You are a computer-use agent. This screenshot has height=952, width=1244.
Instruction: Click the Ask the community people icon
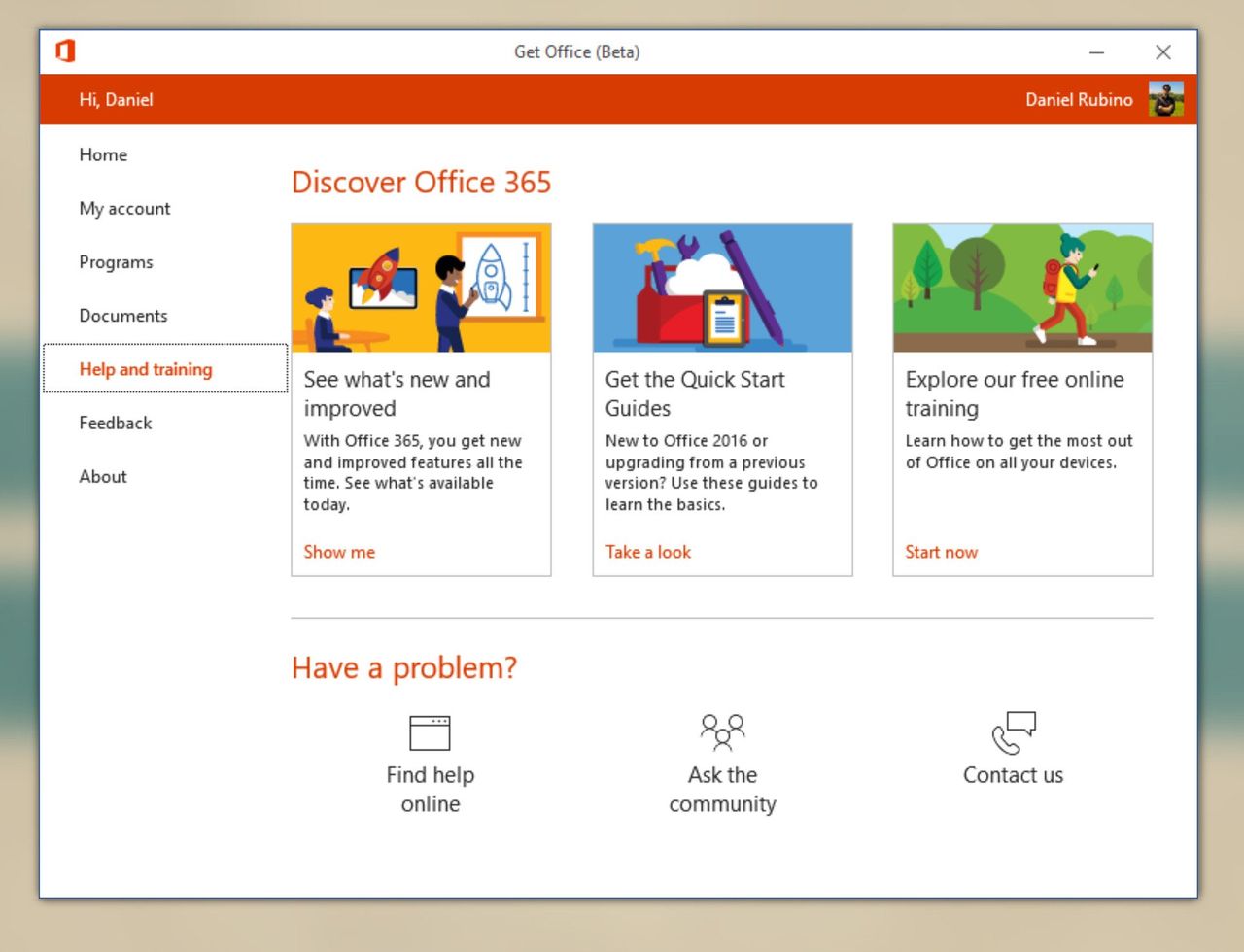click(722, 733)
